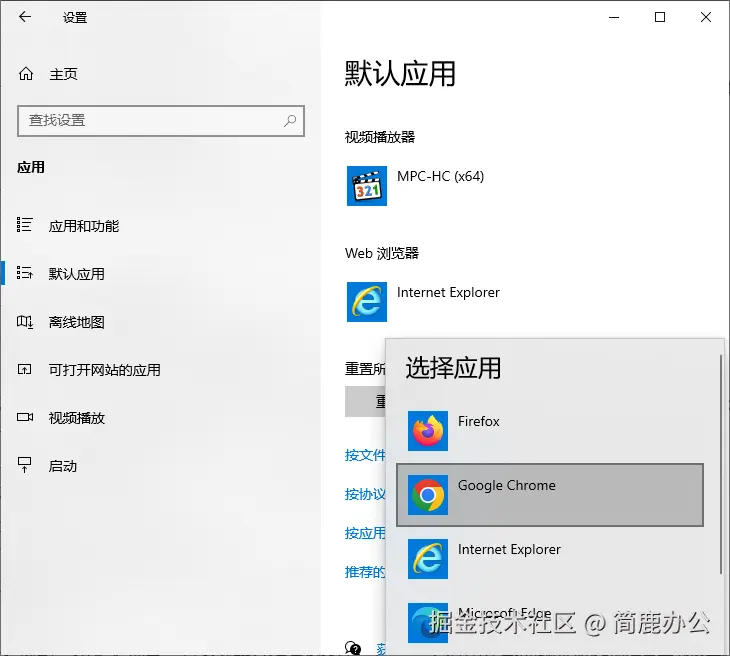Screen dimensions: 730x656
Task: Open 可打开网站的应用 in sidebar
Action: click(x=105, y=370)
